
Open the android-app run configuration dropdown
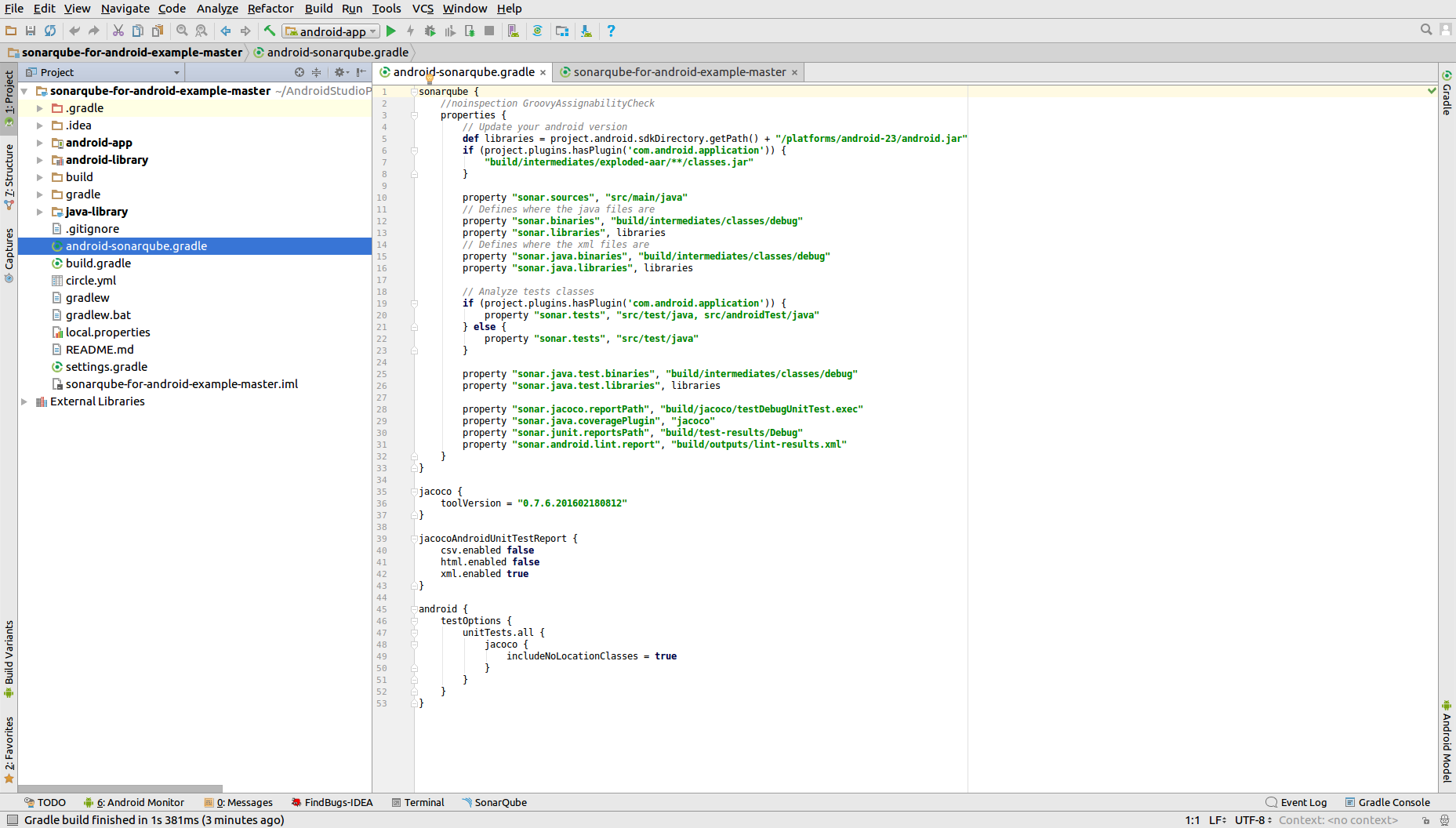(331, 31)
